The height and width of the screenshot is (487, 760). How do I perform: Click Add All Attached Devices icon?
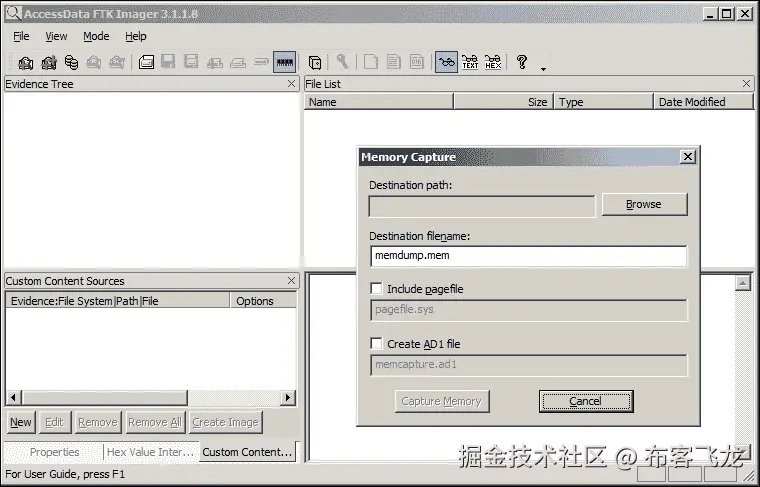pos(49,62)
